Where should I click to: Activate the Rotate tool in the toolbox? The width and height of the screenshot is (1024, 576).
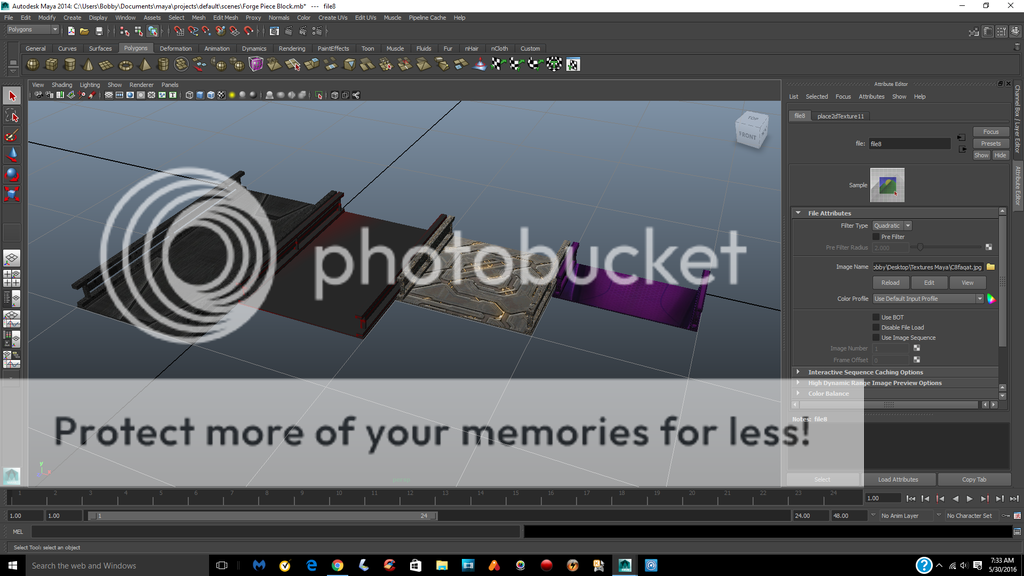12,174
